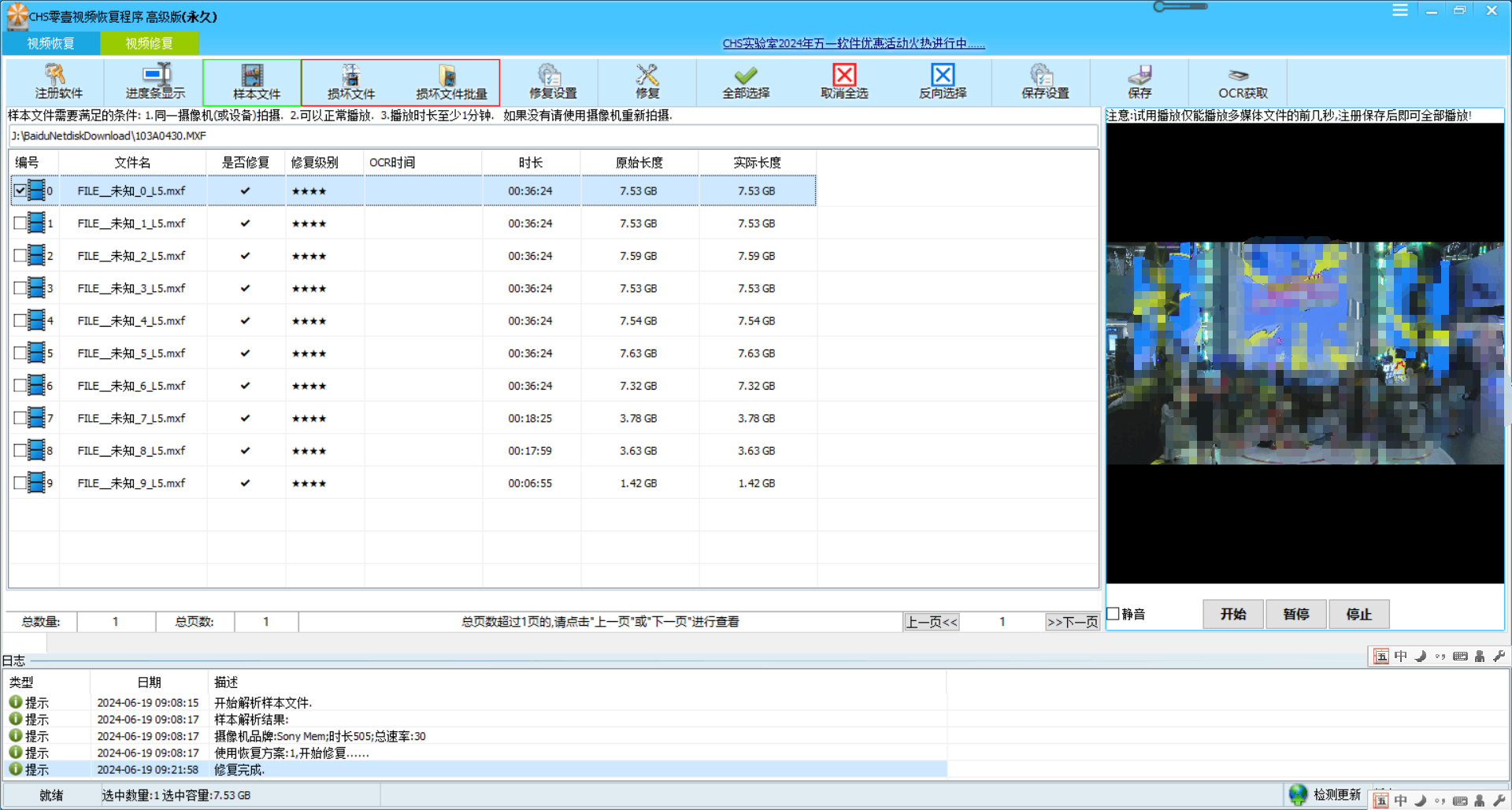Click film icon of FILE__未知_3_L5.mxf

35,288
